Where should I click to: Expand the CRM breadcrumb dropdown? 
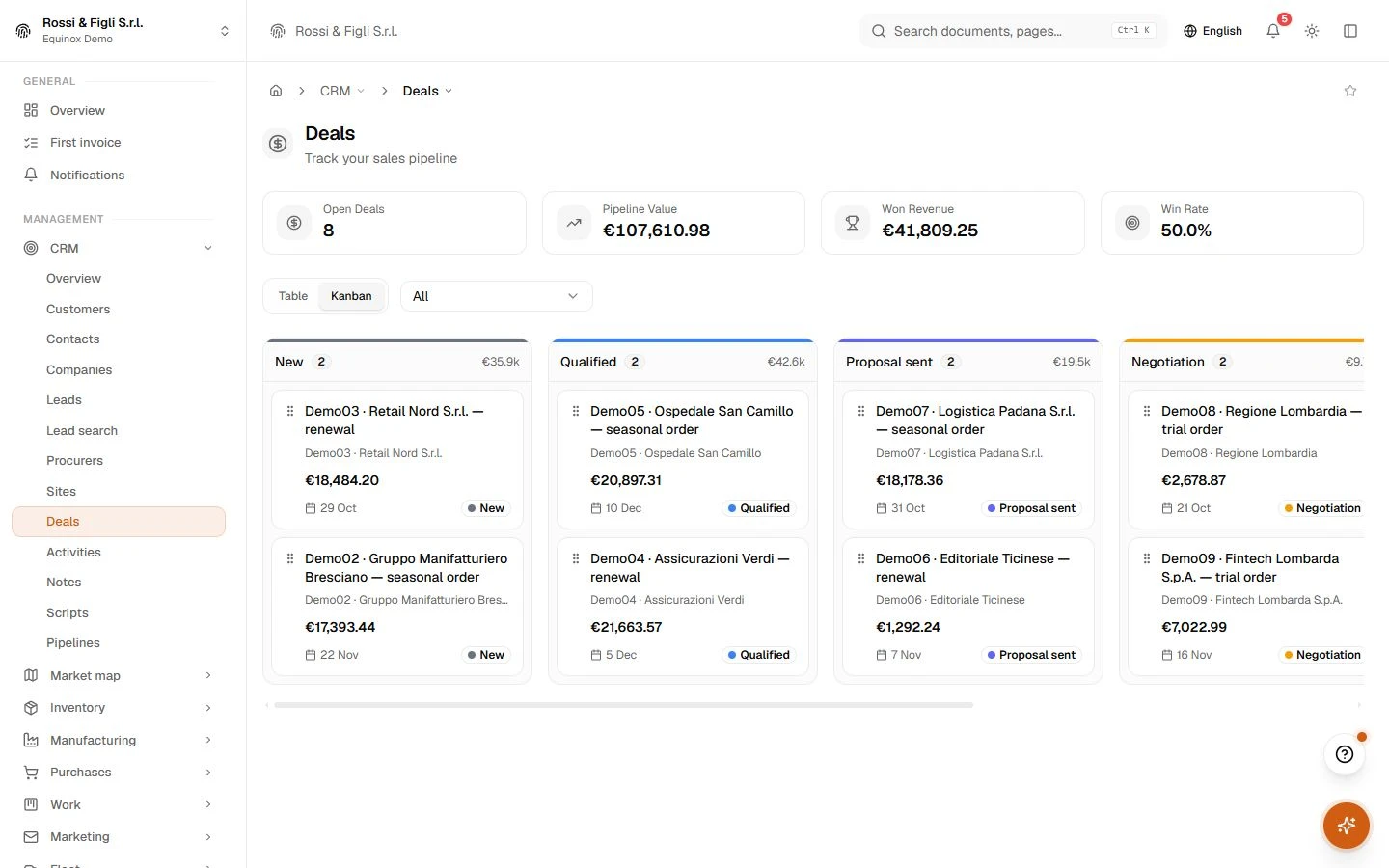tap(342, 91)
